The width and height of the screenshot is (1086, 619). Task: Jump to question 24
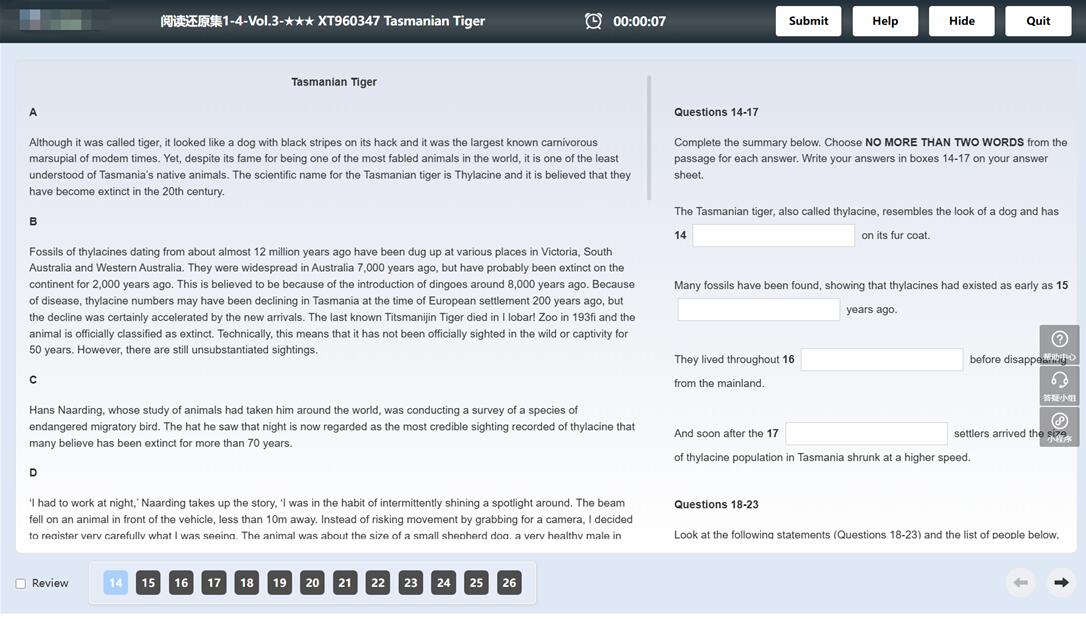[443, 582]
